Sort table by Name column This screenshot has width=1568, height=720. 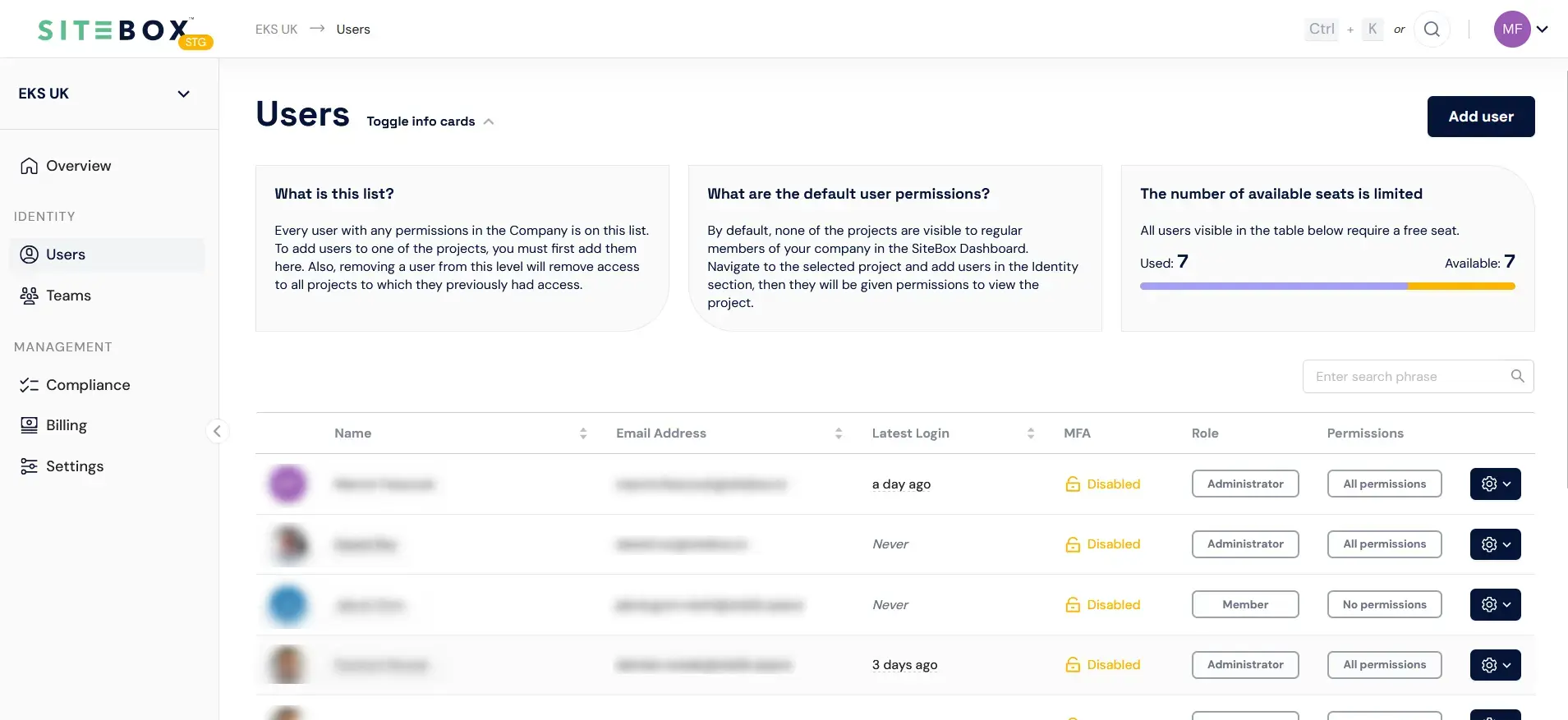(582, 433)
